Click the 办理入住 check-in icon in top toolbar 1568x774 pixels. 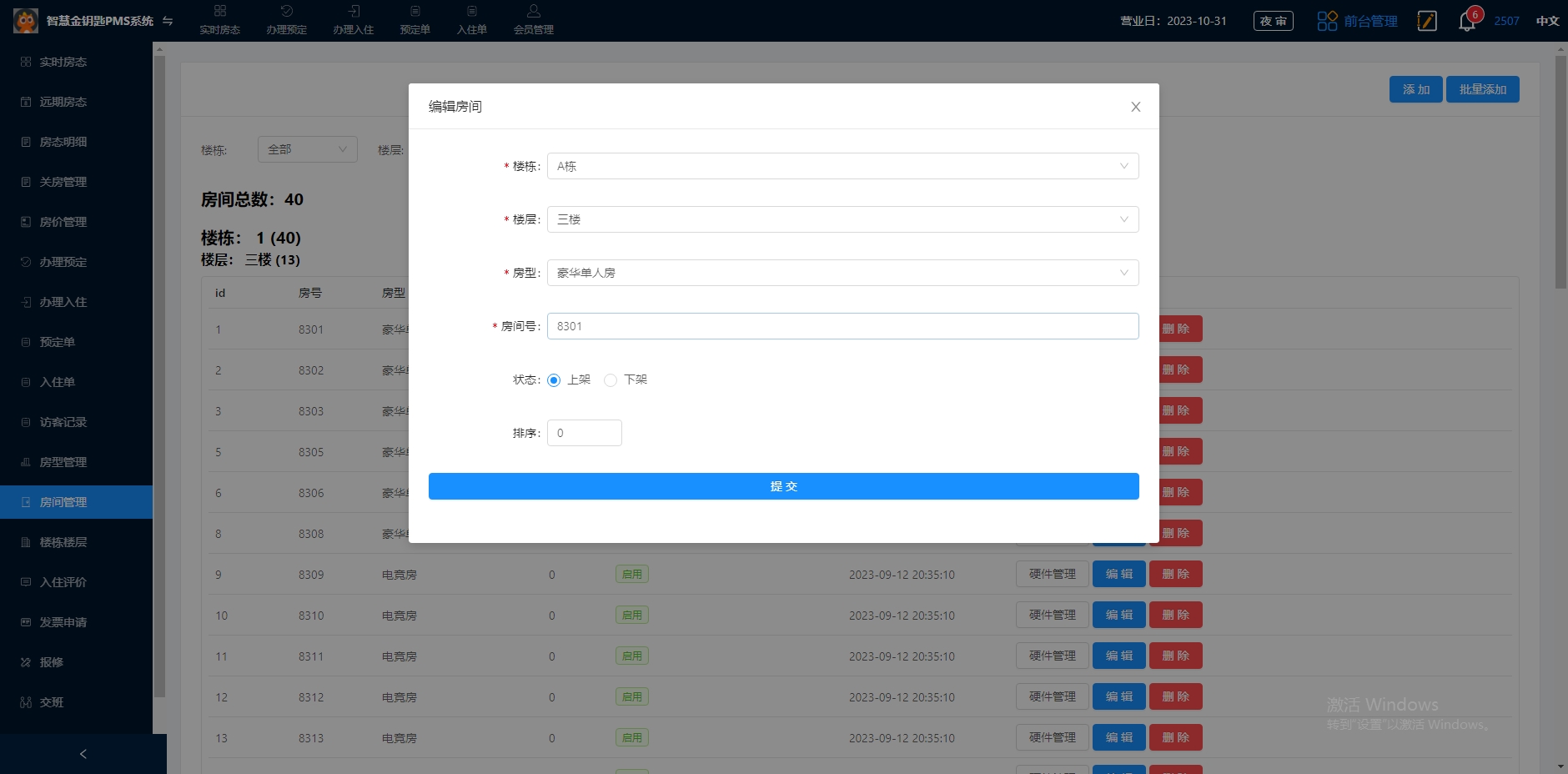[x=353, y=12]
